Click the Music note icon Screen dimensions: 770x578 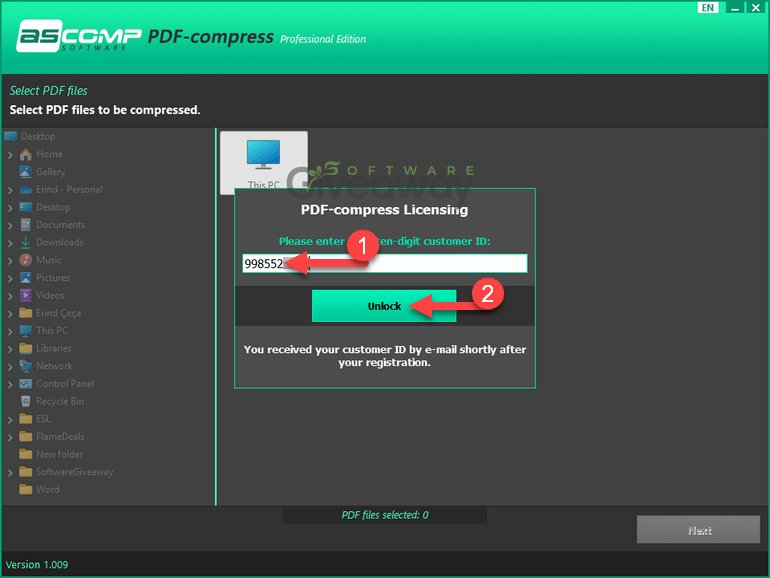26,260
